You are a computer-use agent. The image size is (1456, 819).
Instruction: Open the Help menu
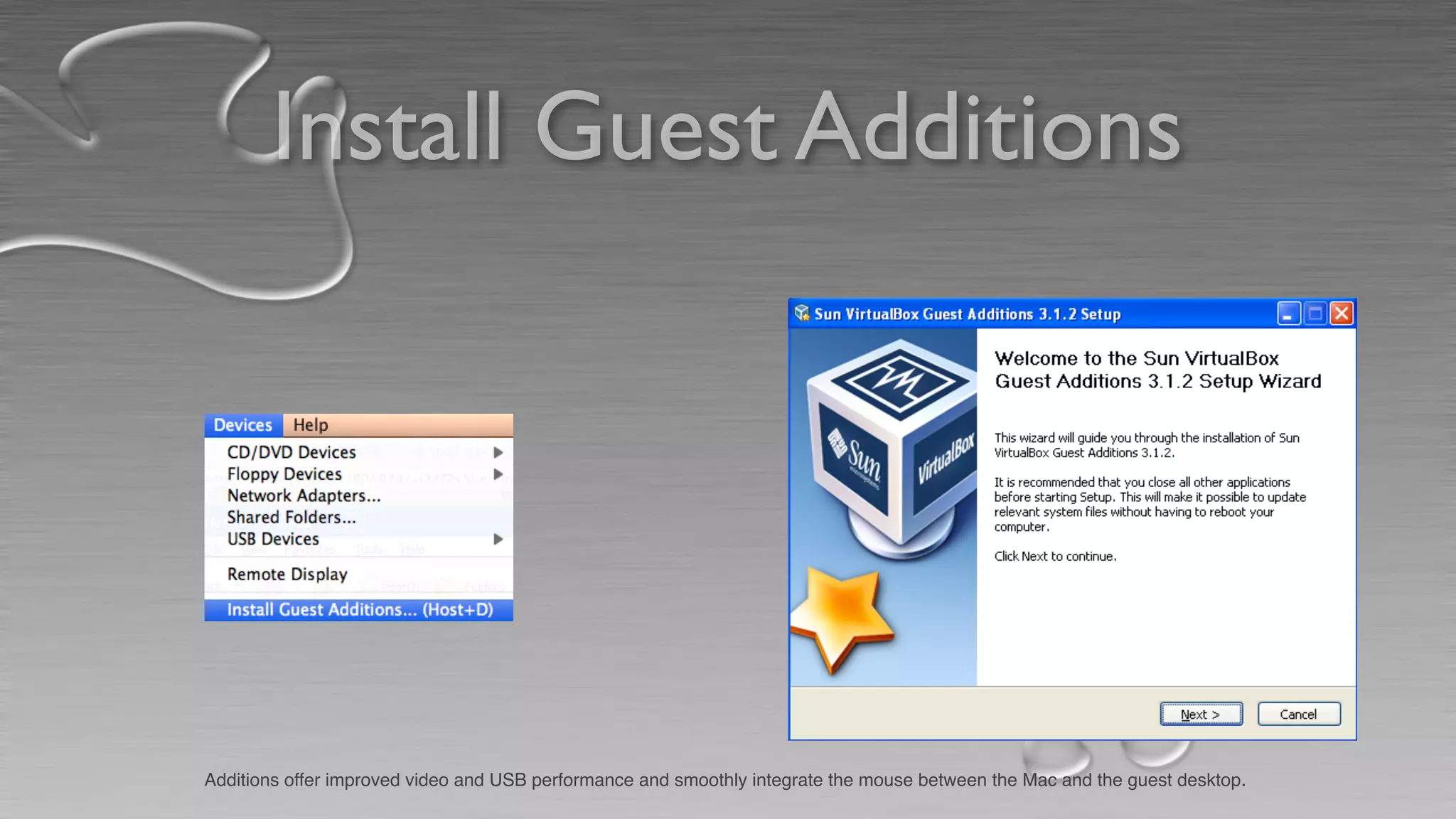tap(311, 425)
